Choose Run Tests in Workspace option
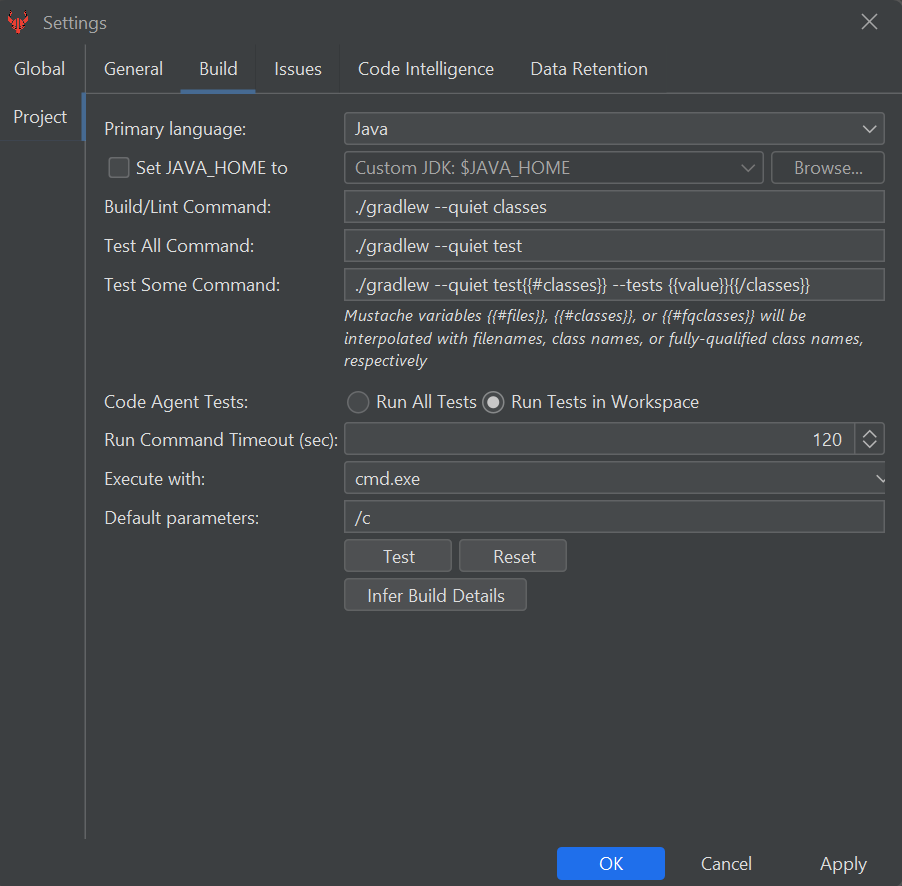Screen dimensions: 902x886 [493, 402]
